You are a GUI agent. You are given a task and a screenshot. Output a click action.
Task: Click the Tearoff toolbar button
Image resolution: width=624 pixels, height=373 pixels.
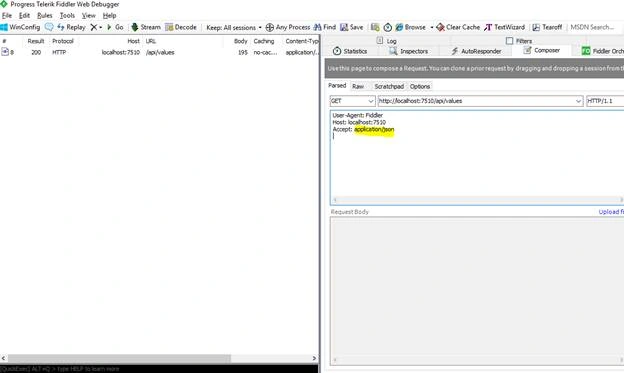click(547, 27)
